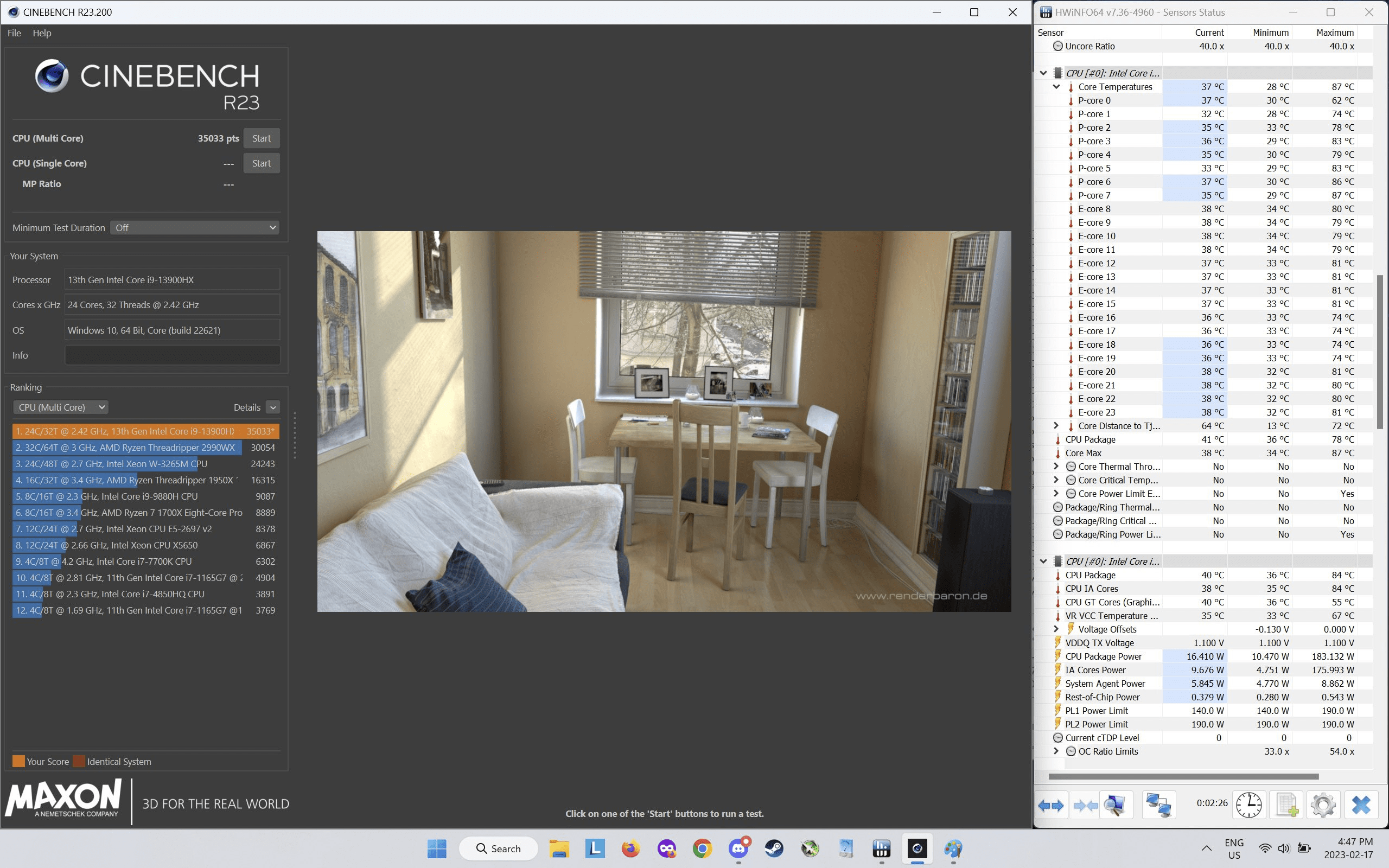Viewport: 1389px width, 868px height.
Task: Reset sensor timer with clock icon
Action: pos(1248,805)
